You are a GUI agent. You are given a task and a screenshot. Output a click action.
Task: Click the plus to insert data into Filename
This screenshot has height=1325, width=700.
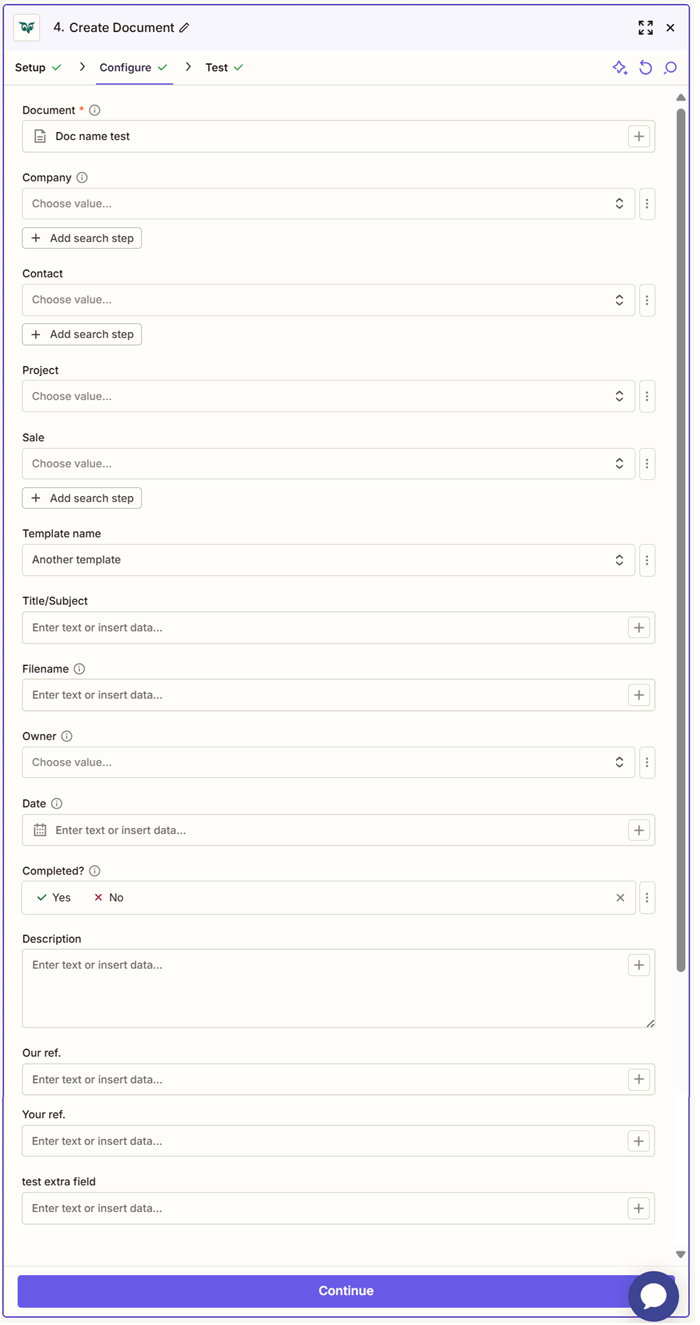(639, 694)
